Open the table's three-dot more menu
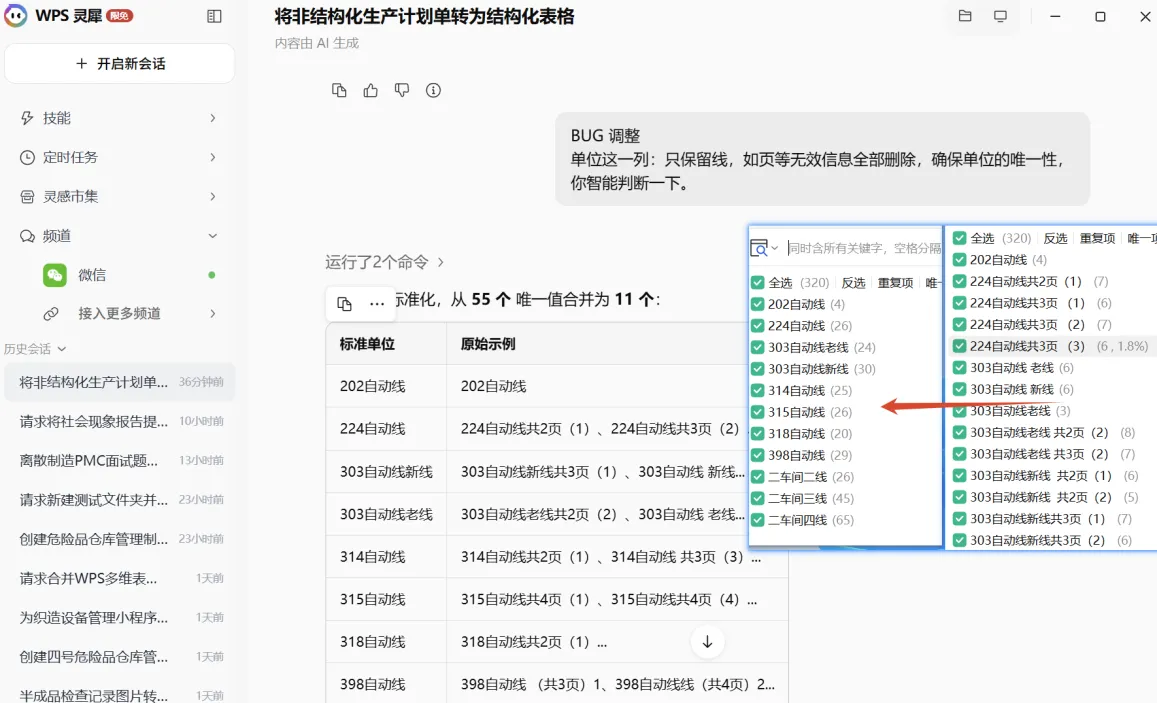 [x=377, y=303]
